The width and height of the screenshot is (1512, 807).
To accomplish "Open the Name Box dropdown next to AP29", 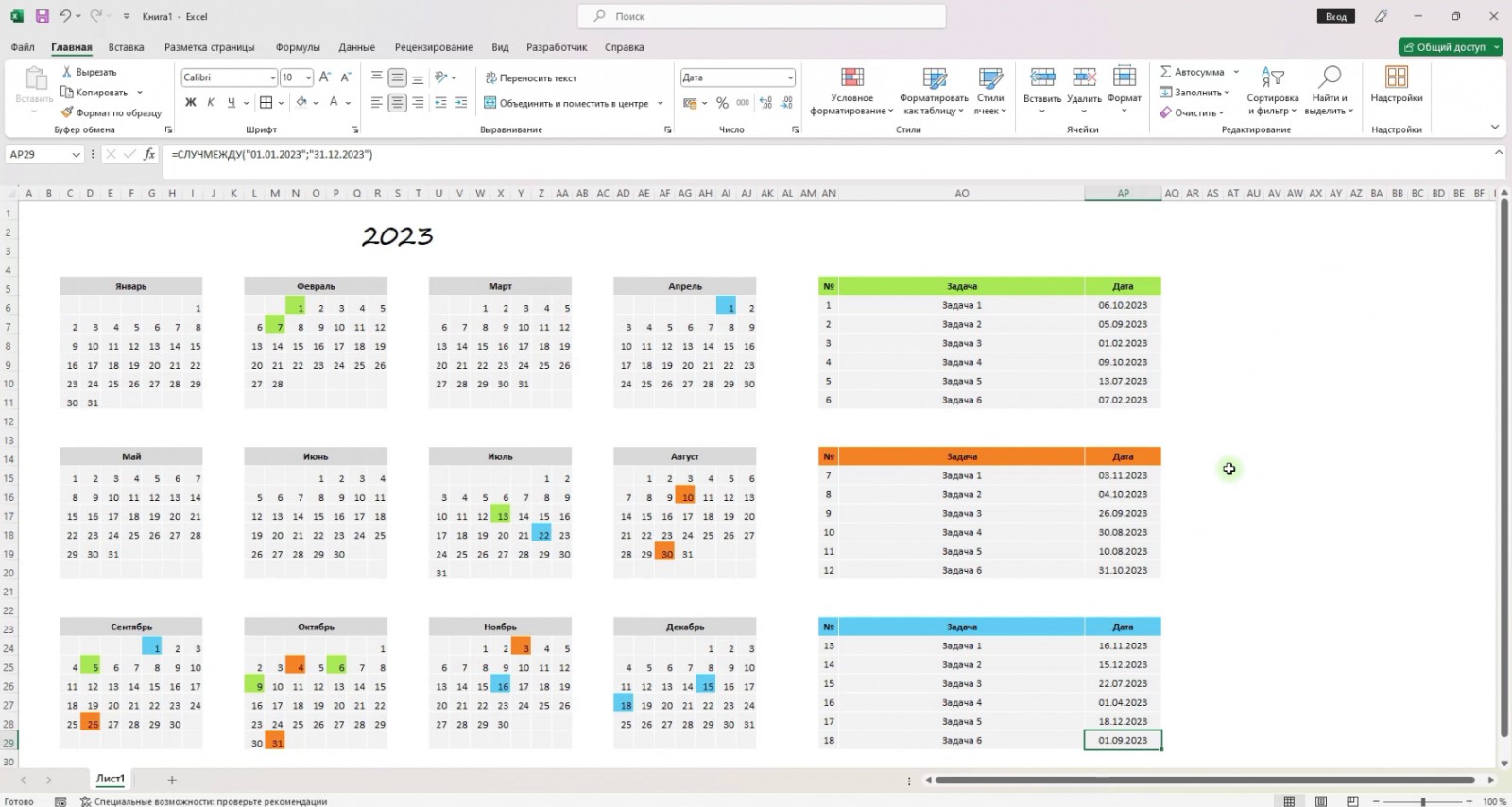I will (x=76, y=154).
